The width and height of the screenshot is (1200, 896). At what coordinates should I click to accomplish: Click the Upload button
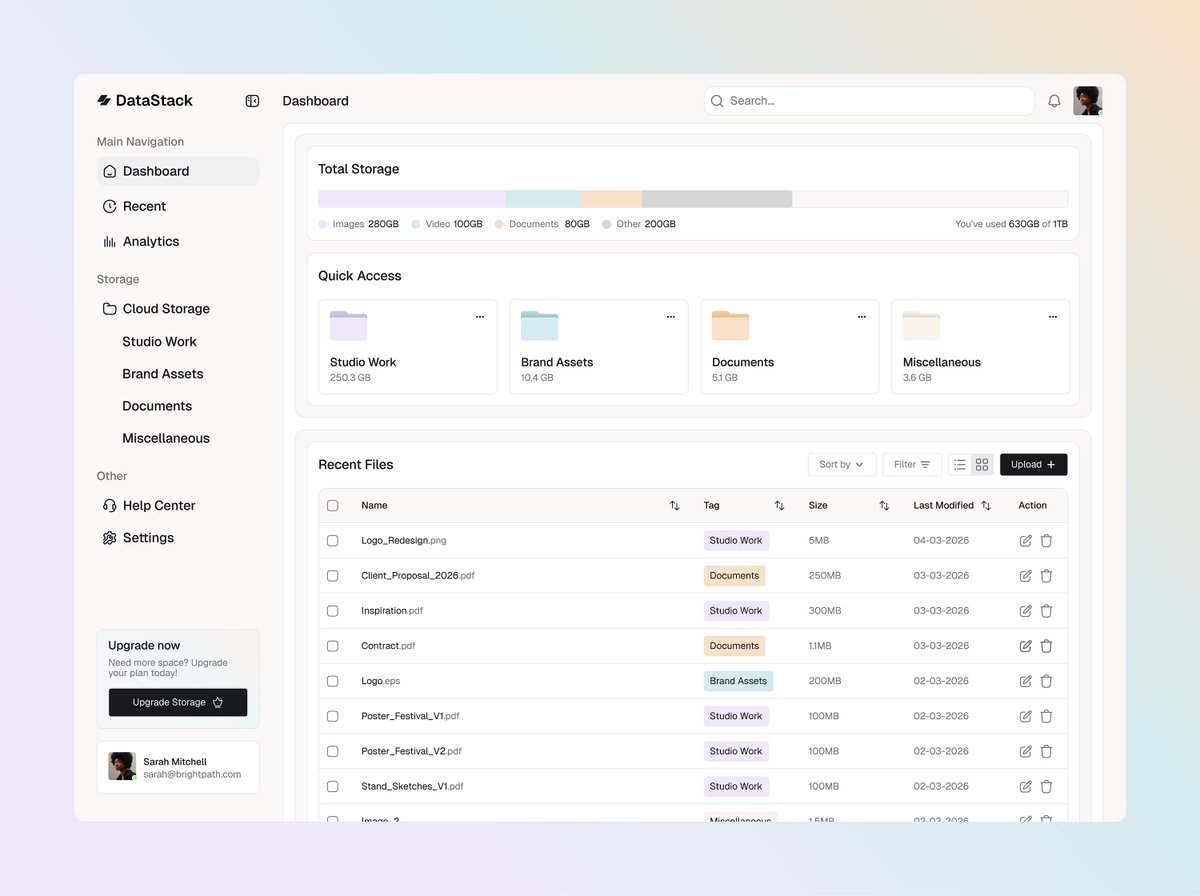point(1034,465)
